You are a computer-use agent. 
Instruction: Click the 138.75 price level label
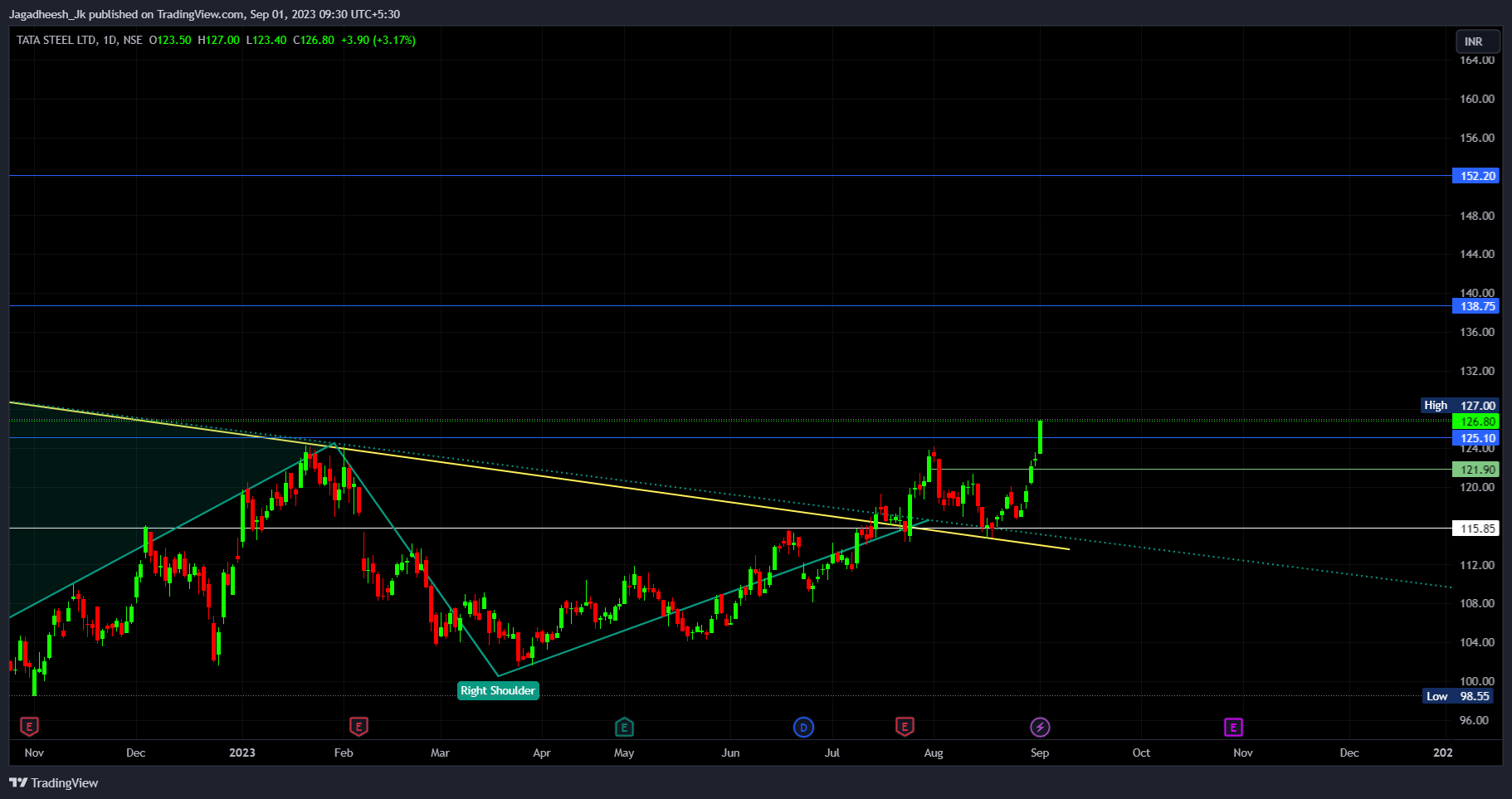click(1476, 306)
